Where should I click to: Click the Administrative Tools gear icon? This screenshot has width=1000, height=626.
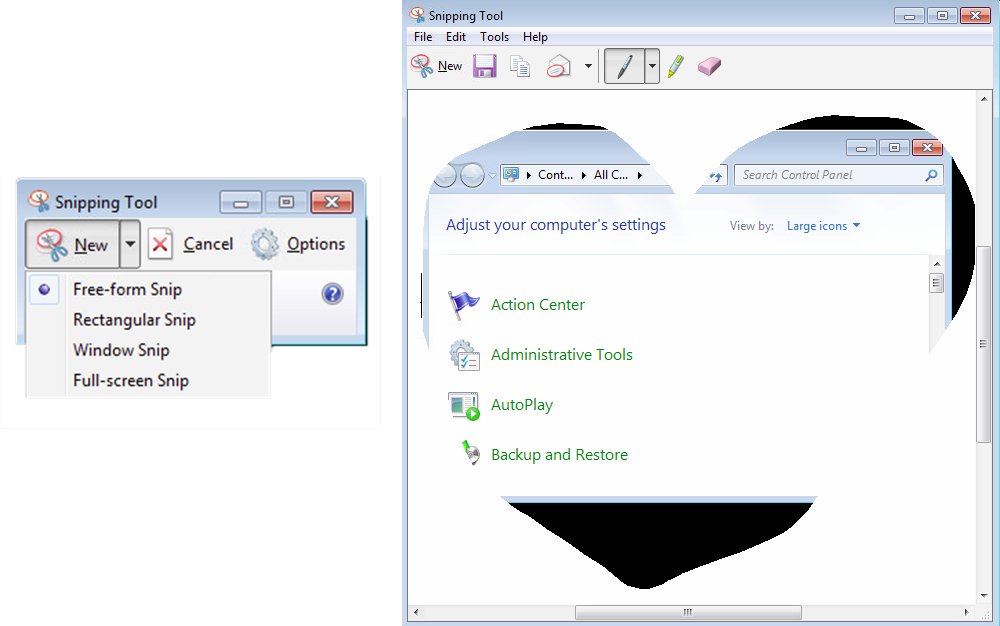tap(464, 354)
